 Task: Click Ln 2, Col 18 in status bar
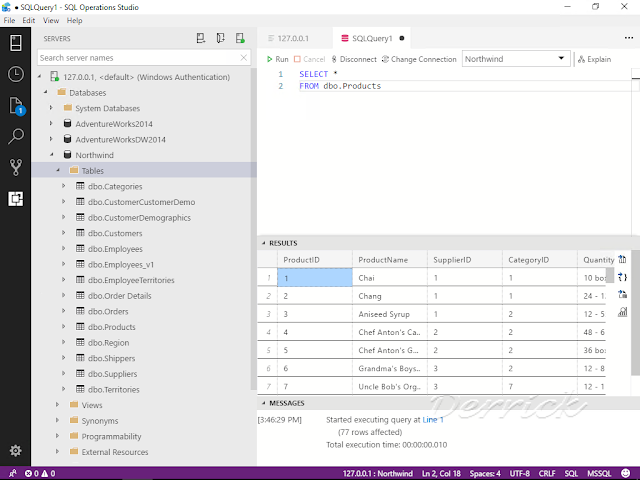pos(441,473)
